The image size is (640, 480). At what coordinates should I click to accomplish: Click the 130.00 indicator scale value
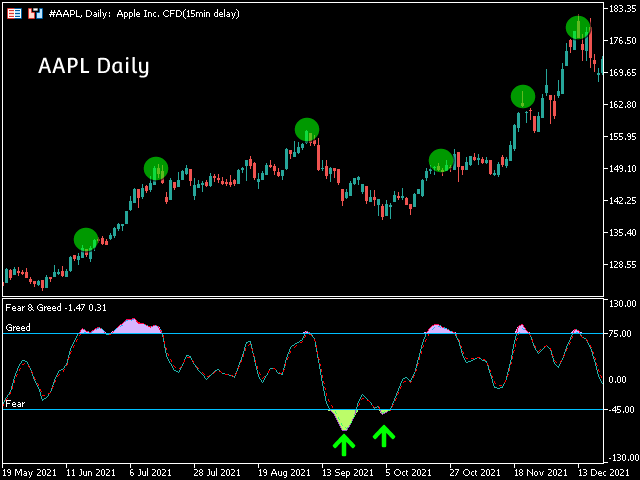(x=622, y=304)
